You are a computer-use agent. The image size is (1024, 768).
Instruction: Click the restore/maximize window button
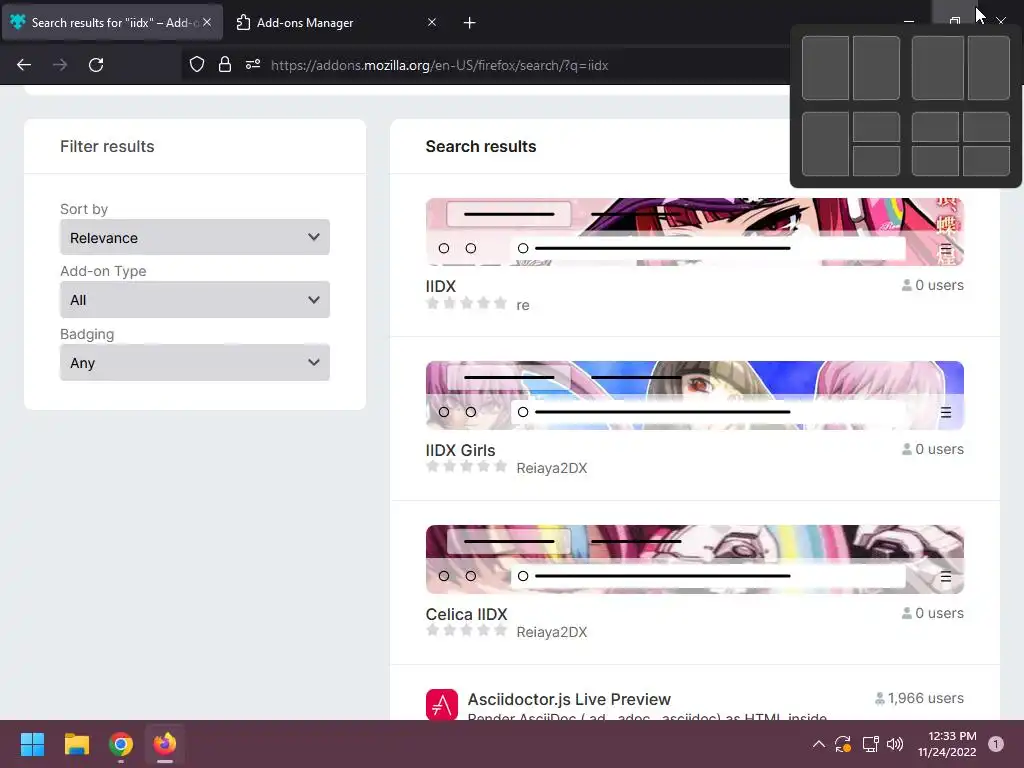pos(955,21)
